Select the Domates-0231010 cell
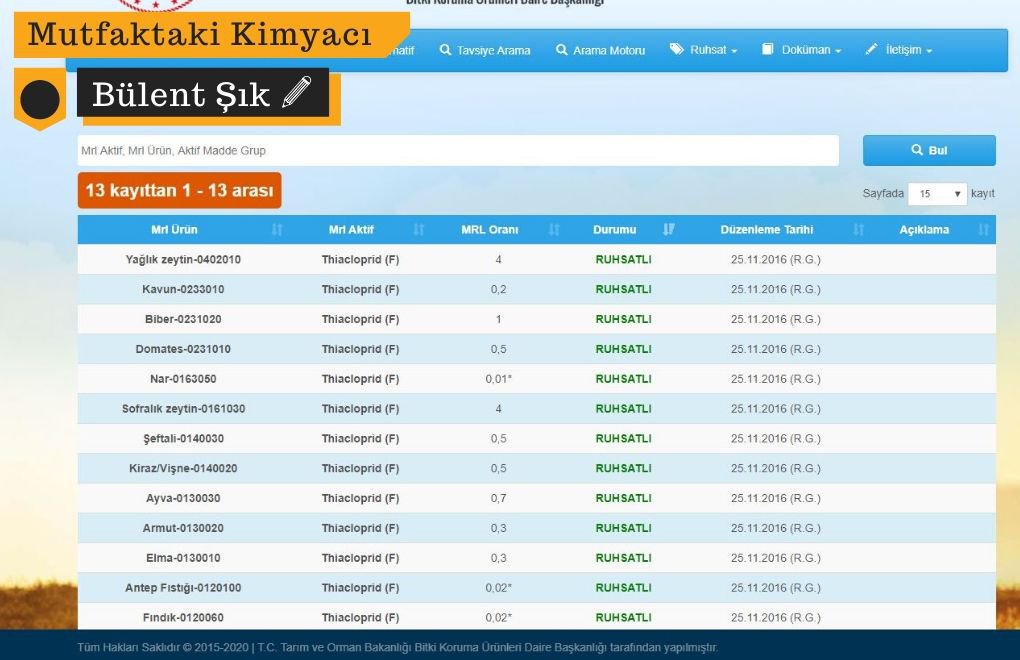The height and width of the screenshot is (660, 1020). (183, 349)
